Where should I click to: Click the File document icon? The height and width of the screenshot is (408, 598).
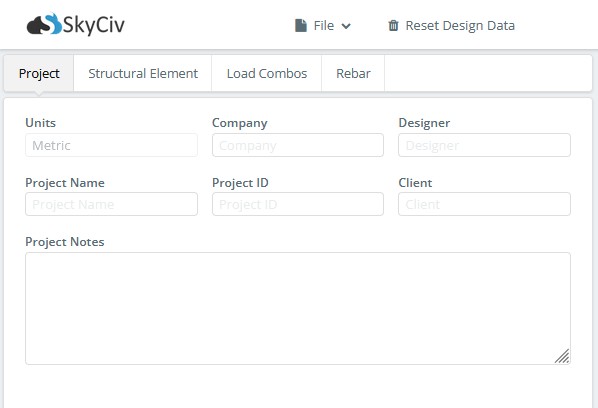tap(301, 26)
